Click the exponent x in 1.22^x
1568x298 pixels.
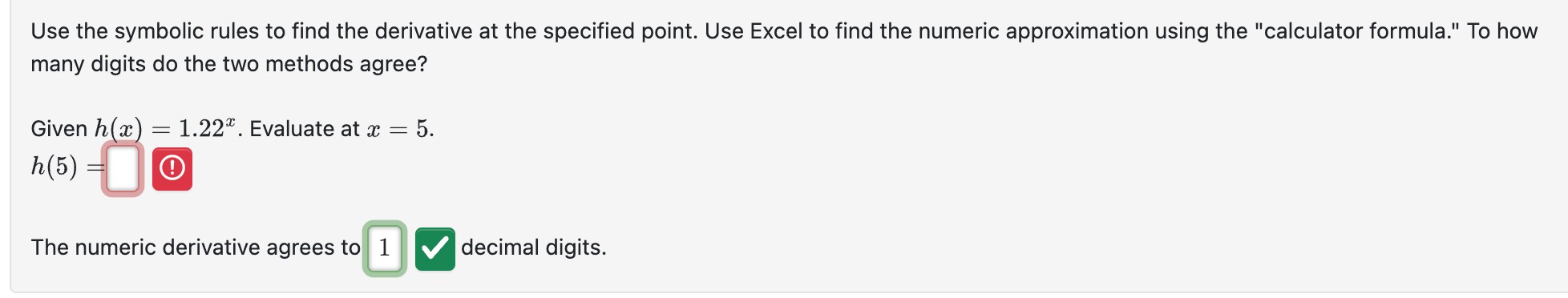point(230,122)
